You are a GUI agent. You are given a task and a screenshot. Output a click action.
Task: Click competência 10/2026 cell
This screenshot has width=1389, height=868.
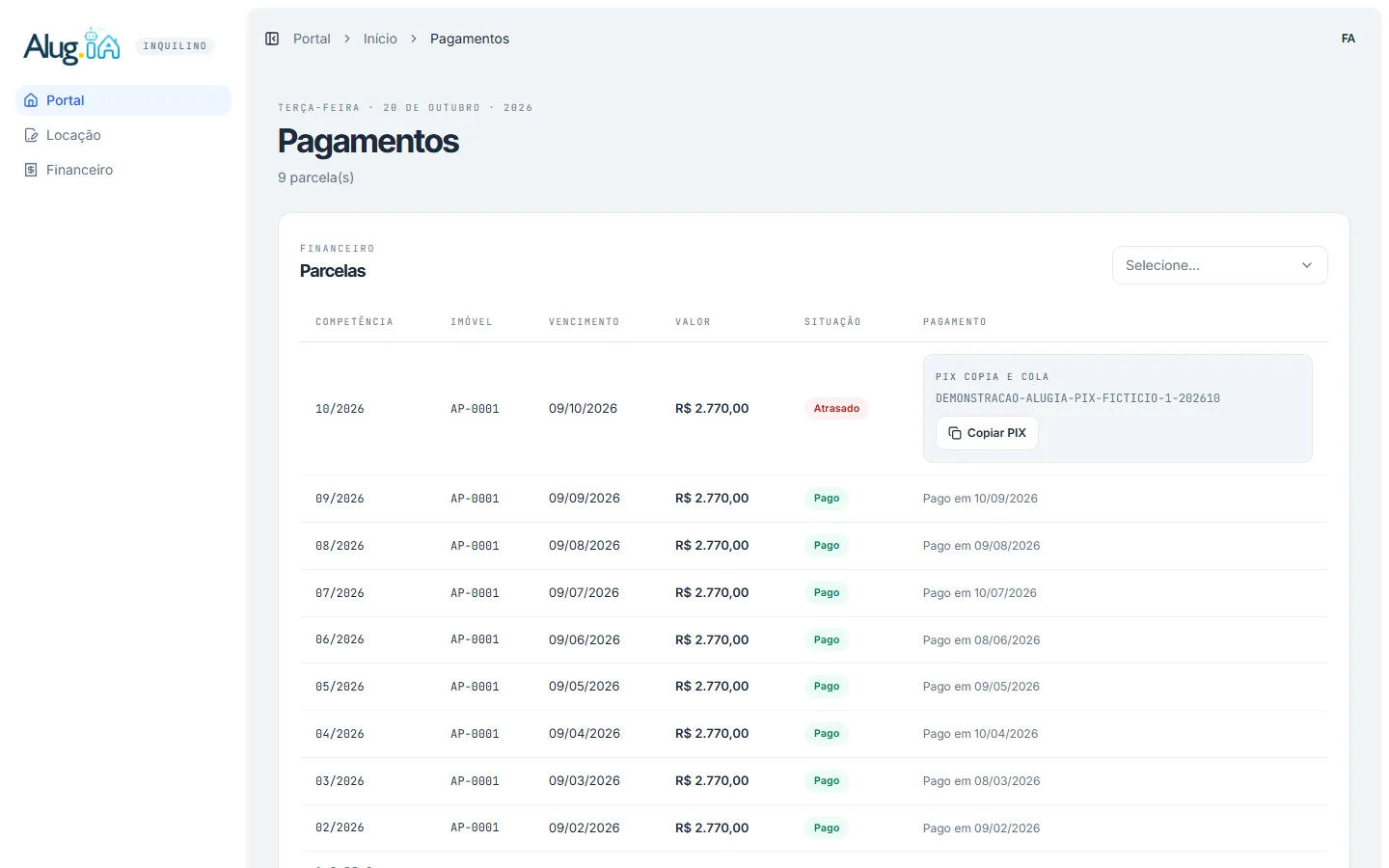click(x=340, y=409)
